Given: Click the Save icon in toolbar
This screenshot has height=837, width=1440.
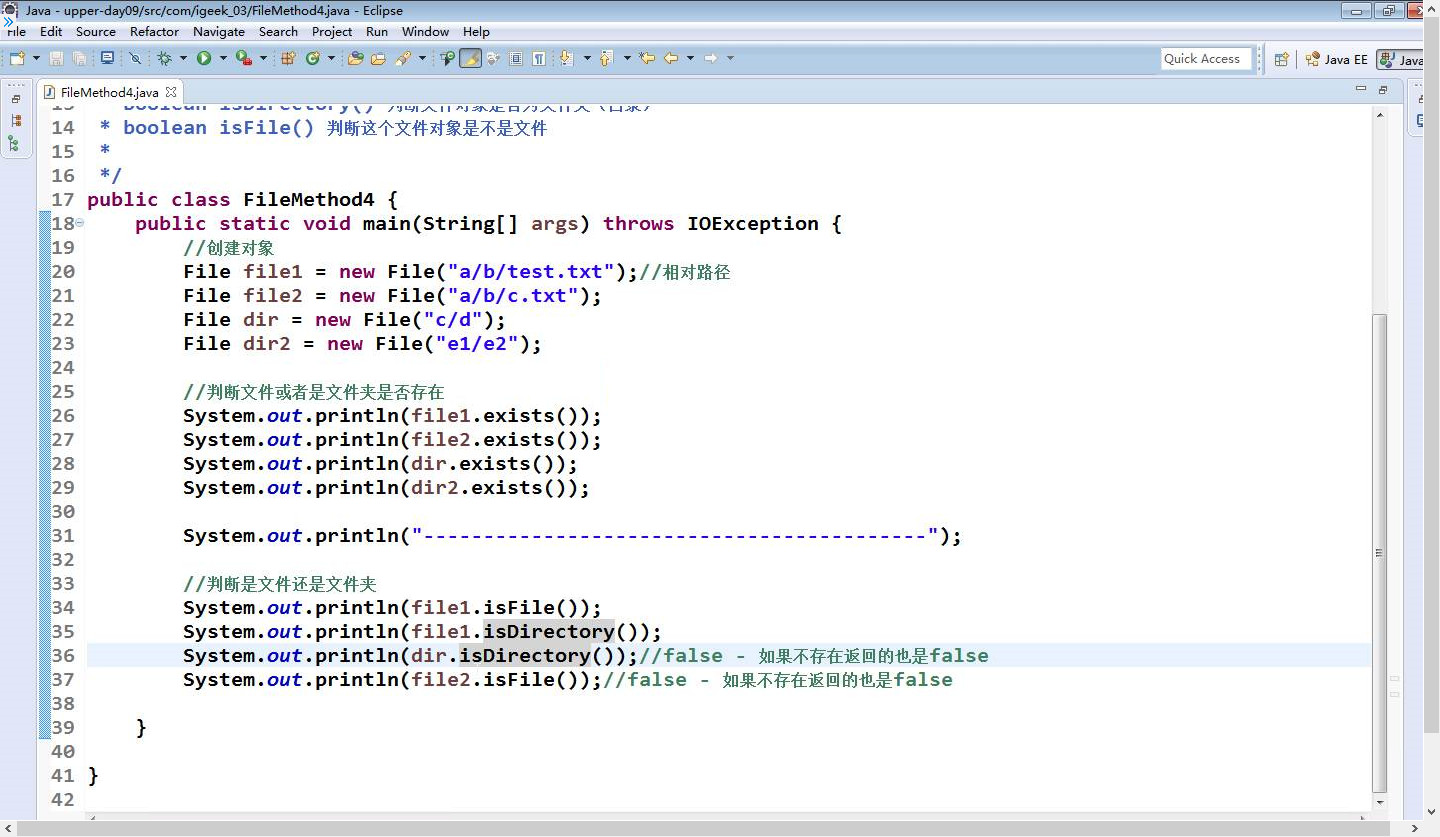Looking at the screenshot, I should [x=56, y=58].
